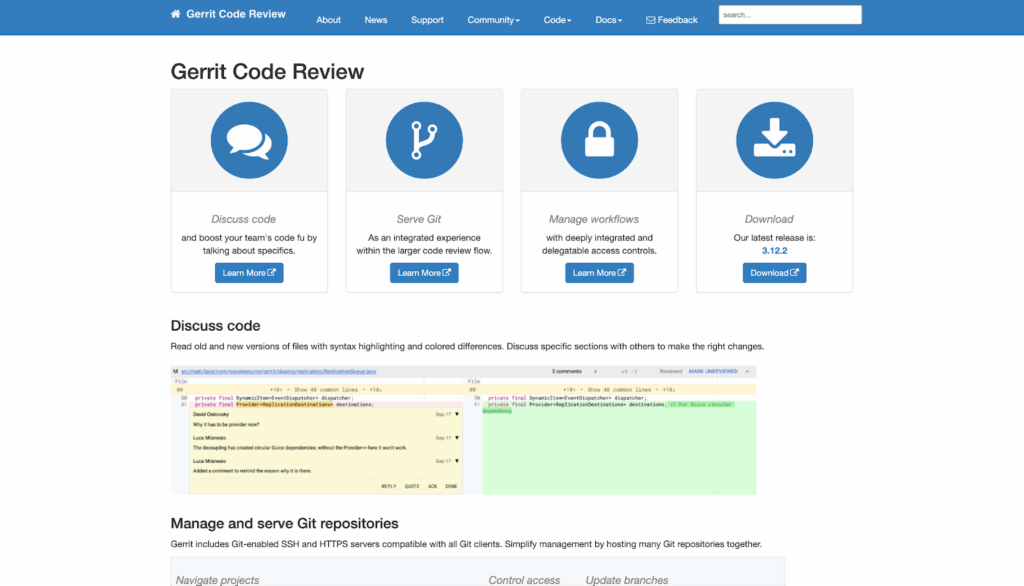Click the search field in navbar
The width and height of the screenshot is (1024, 586).
(790, 14)
